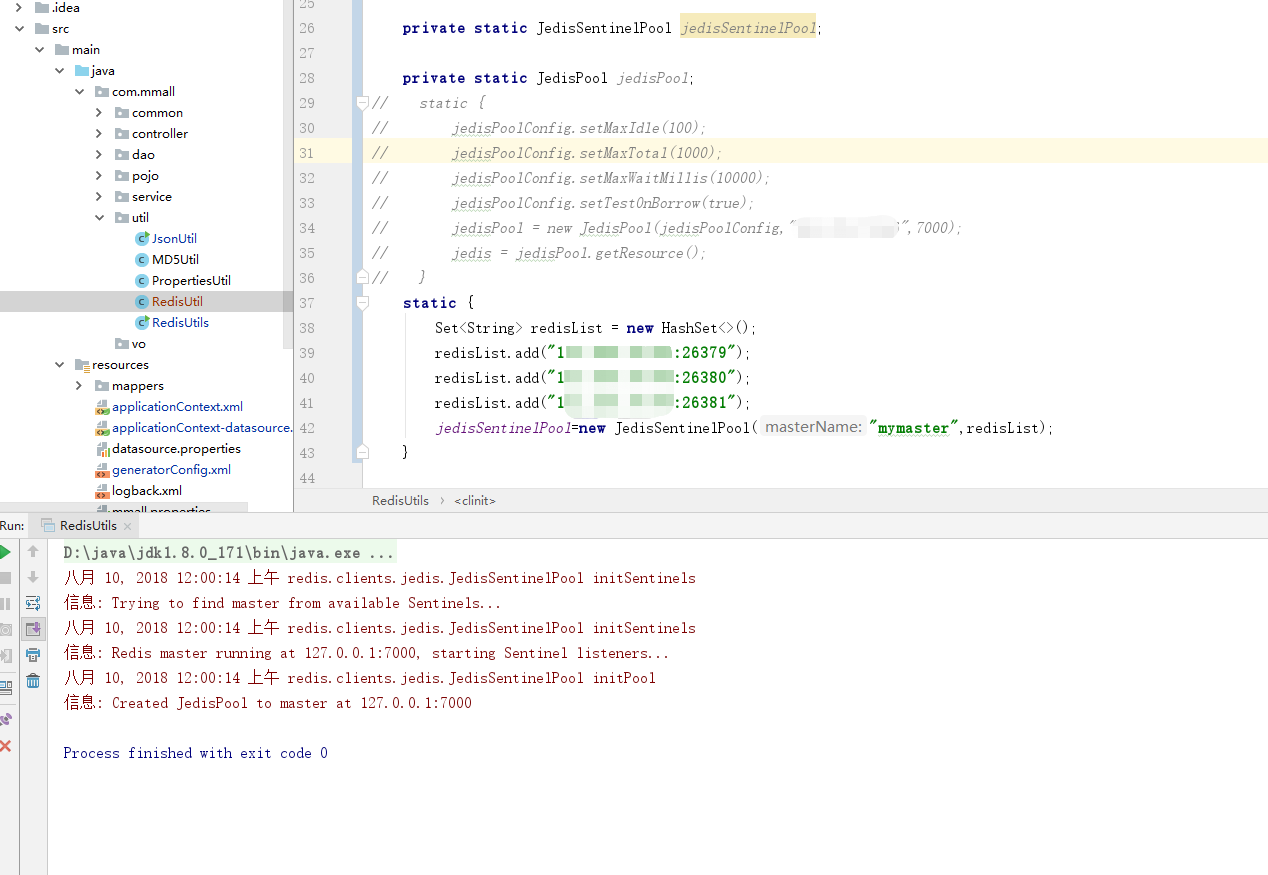Click the <clinit> breadcrumb in editor
Image resolution: width=1268 pixels, height=875 pixels.
(x=475, y=501)
